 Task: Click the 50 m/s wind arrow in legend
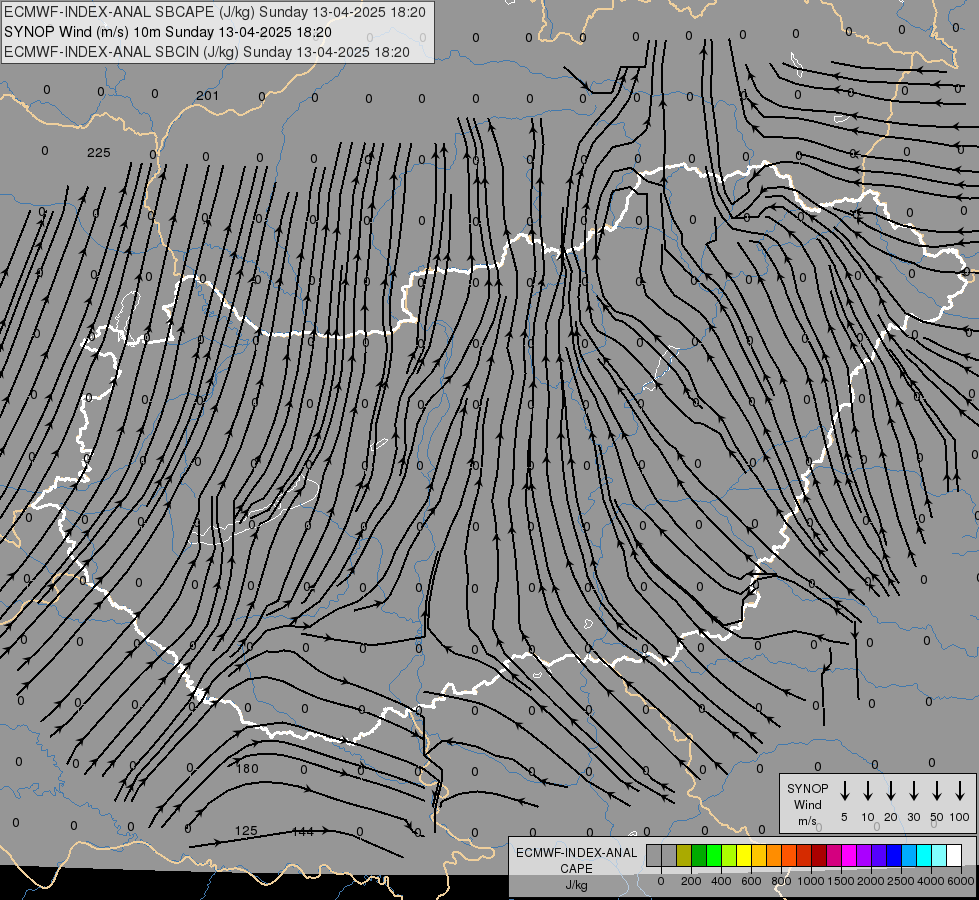click(937, 791)
